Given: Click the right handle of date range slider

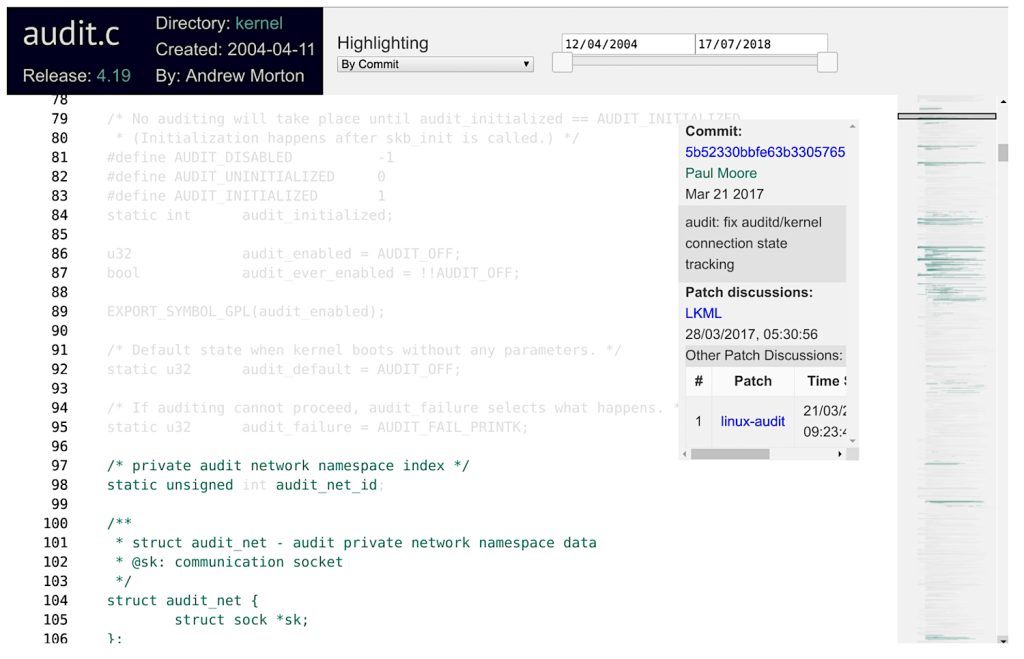Looking at the screenshot, I should 827,62.
